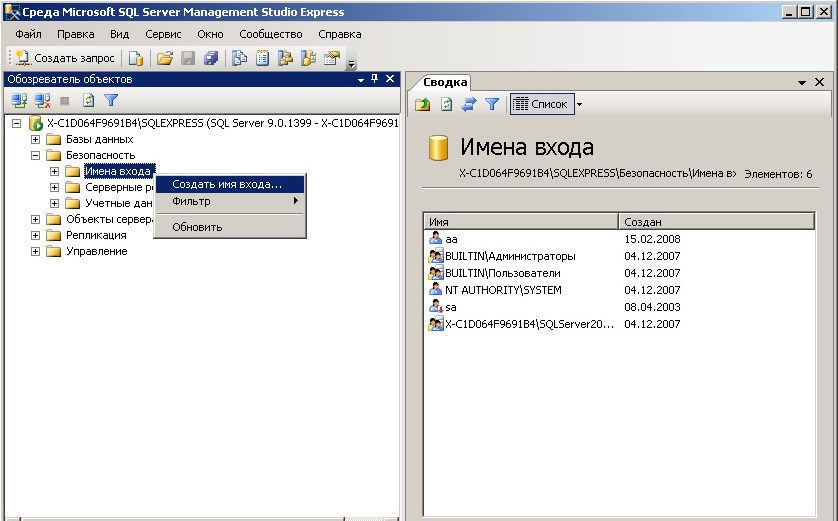This screenshot has height=521, width=838.
Task: Click the synchronize arrows icon in Сводка
Action: tap(469, 104)
